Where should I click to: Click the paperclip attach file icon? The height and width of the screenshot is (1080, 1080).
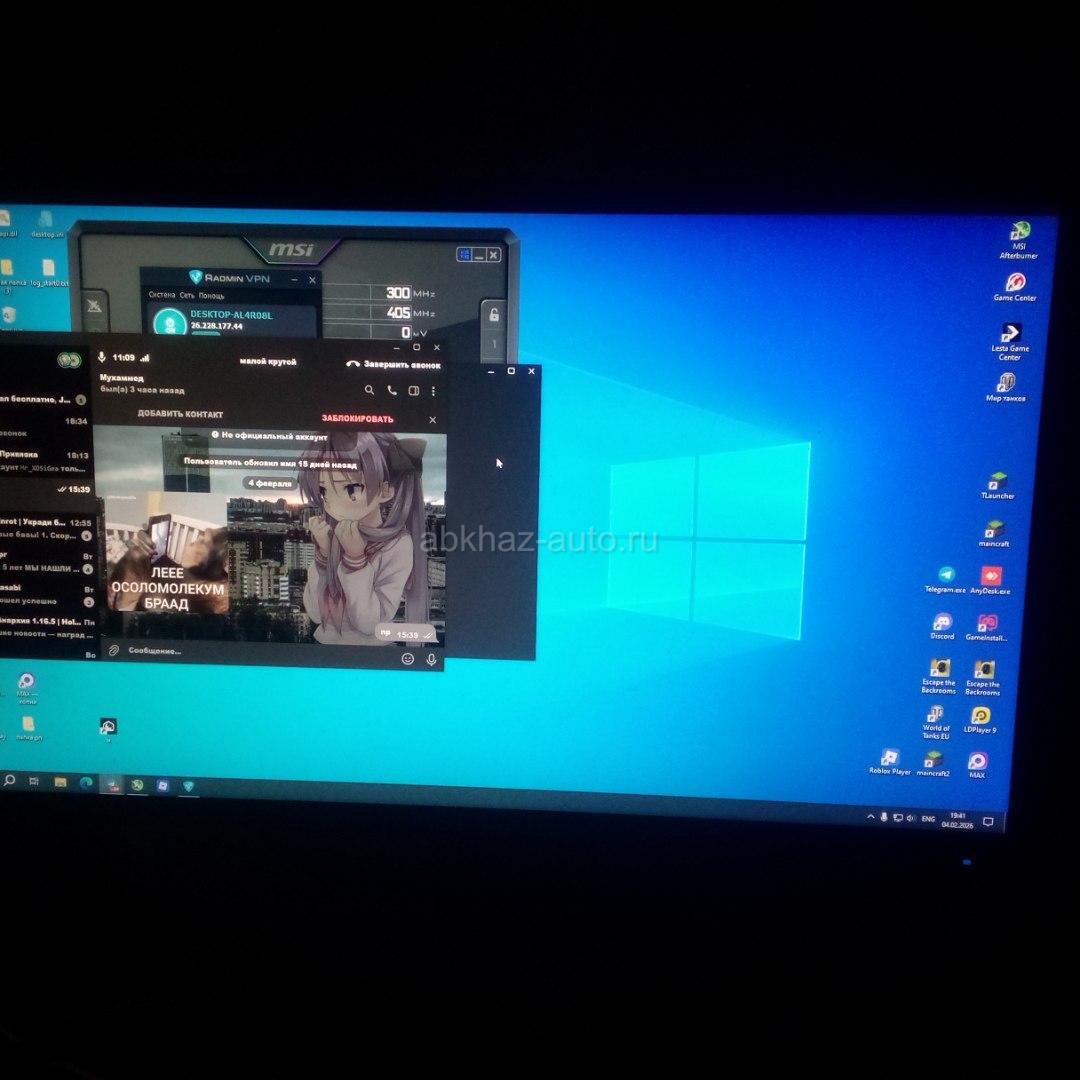(114, 650)
